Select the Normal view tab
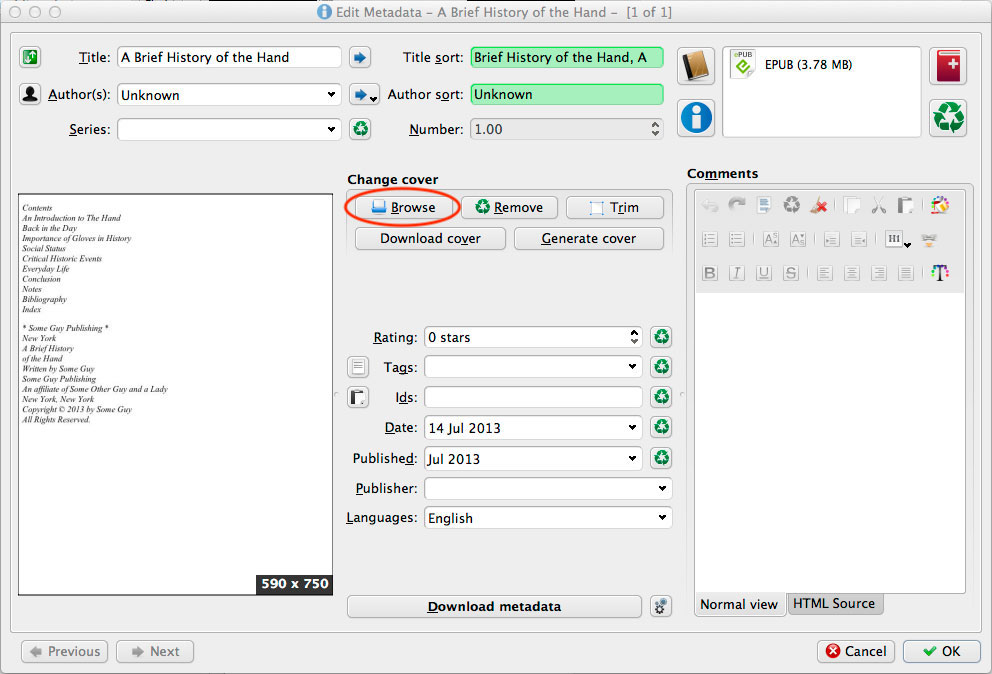 [739, 604]
